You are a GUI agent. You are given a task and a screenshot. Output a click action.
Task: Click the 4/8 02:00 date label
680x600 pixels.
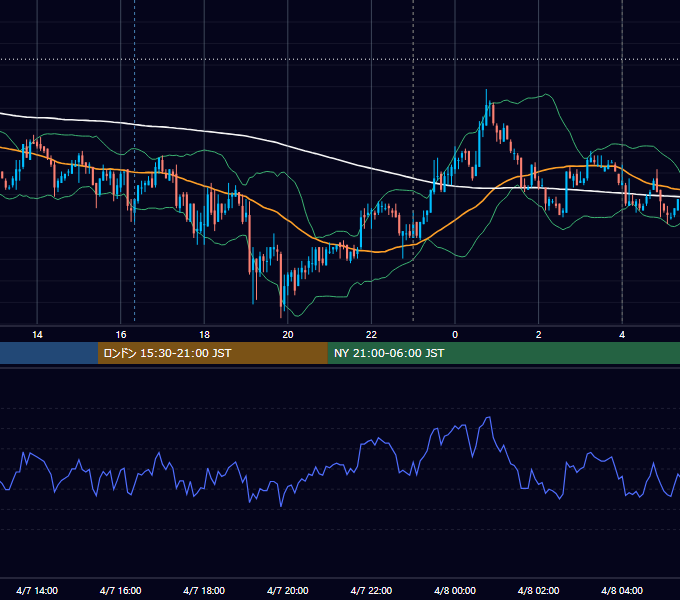coord(539,590)
